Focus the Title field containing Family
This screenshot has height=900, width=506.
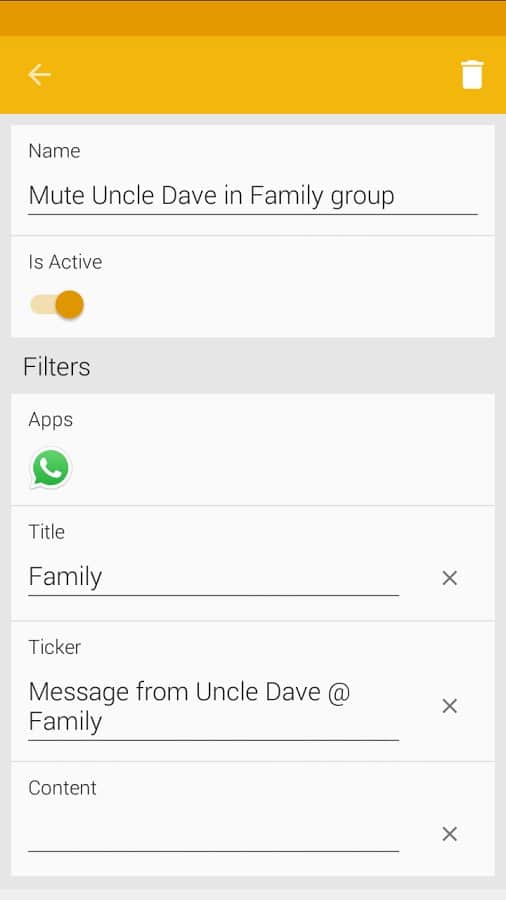213,577
